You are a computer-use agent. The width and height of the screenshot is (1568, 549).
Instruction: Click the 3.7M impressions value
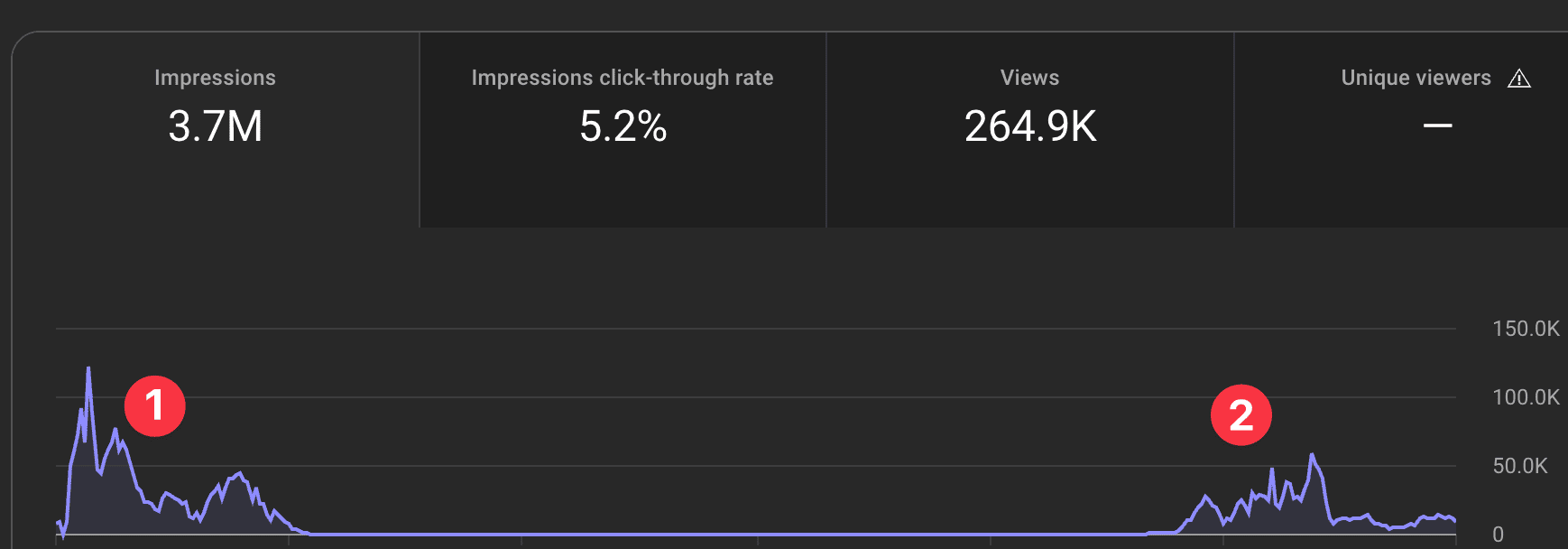(215, 126)
